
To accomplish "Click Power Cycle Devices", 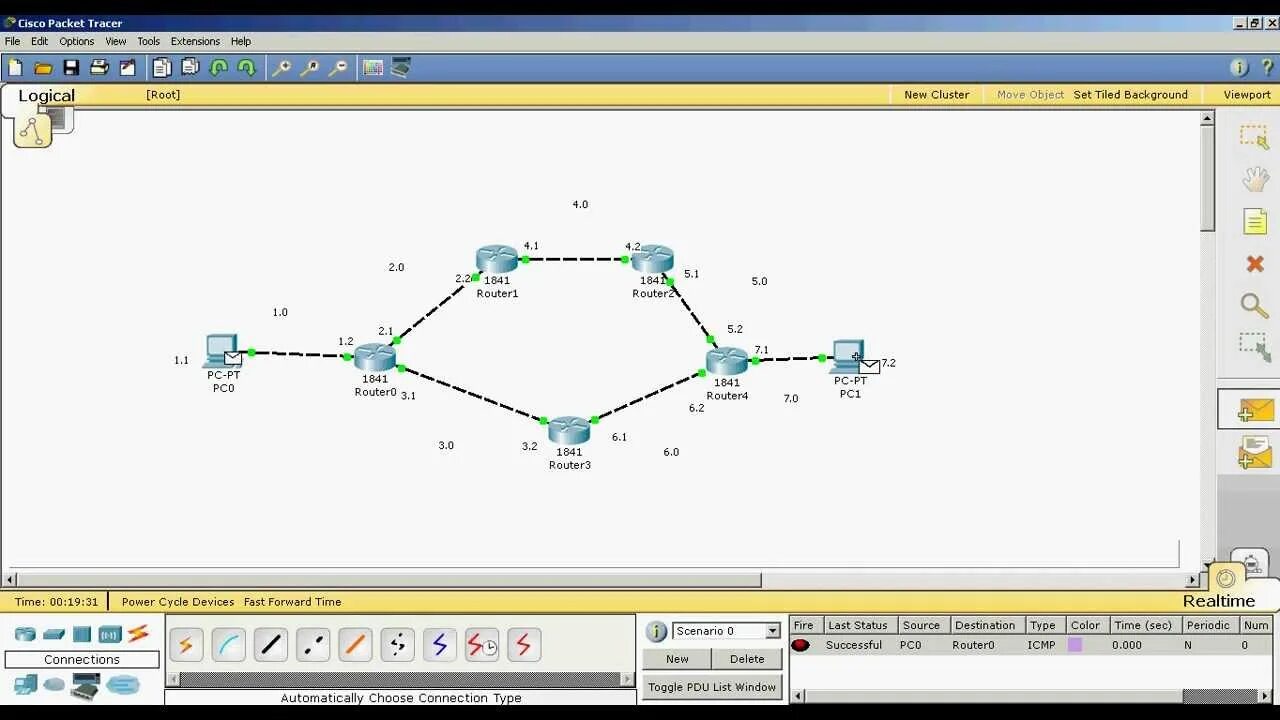I will pyautogui.click(x=178, y=602).
